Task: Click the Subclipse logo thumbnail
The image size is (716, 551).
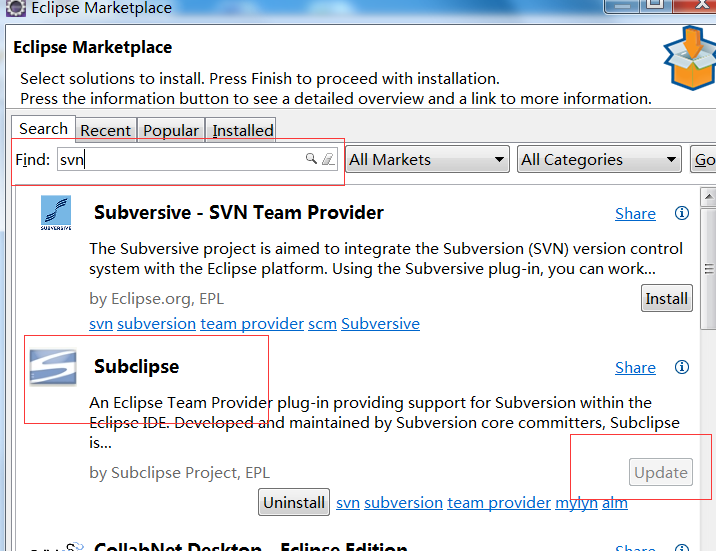Action: (53, 367)
